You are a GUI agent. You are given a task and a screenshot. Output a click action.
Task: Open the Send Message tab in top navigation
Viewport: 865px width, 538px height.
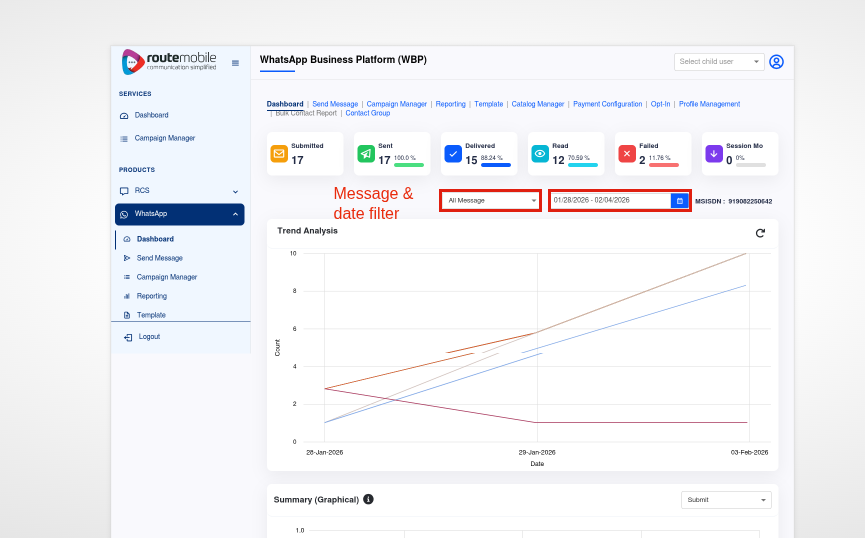coord(335,104)
